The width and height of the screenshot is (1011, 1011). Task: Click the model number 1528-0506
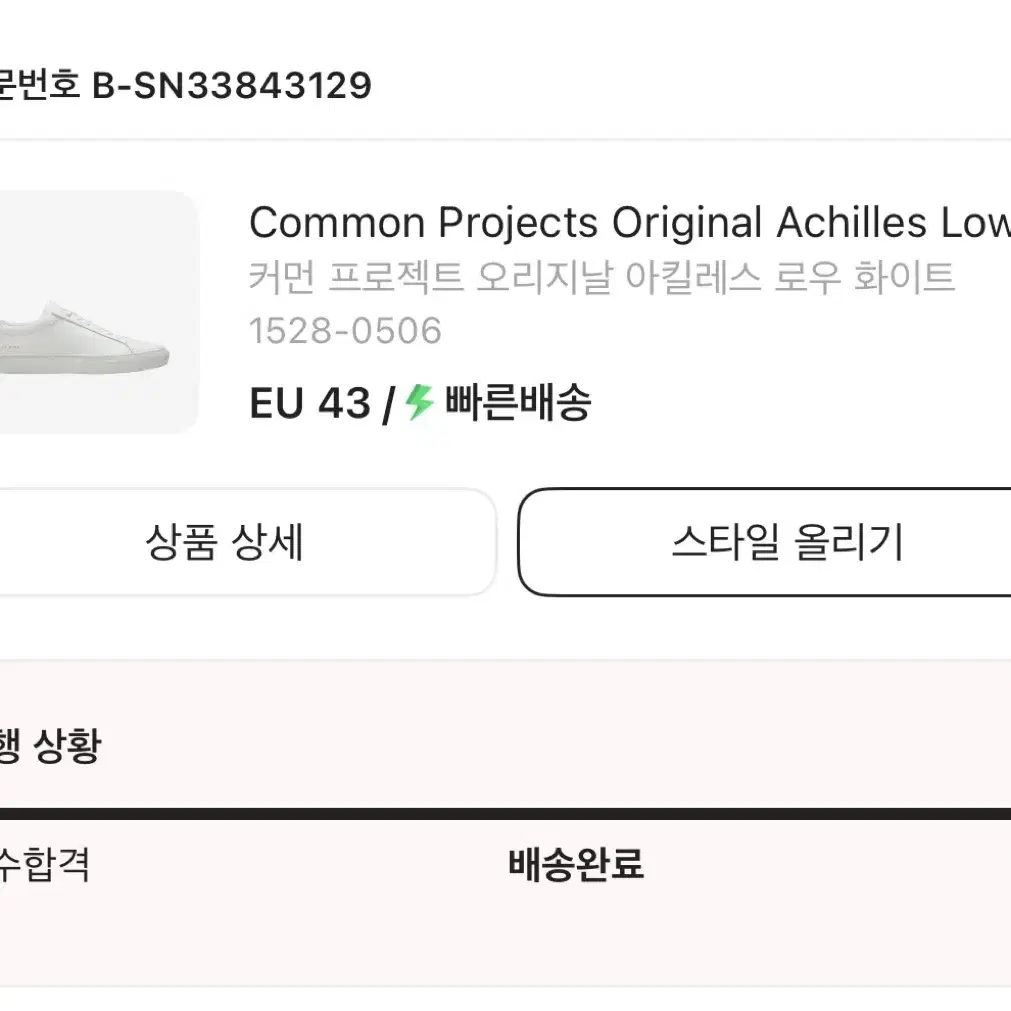(346, 331)
